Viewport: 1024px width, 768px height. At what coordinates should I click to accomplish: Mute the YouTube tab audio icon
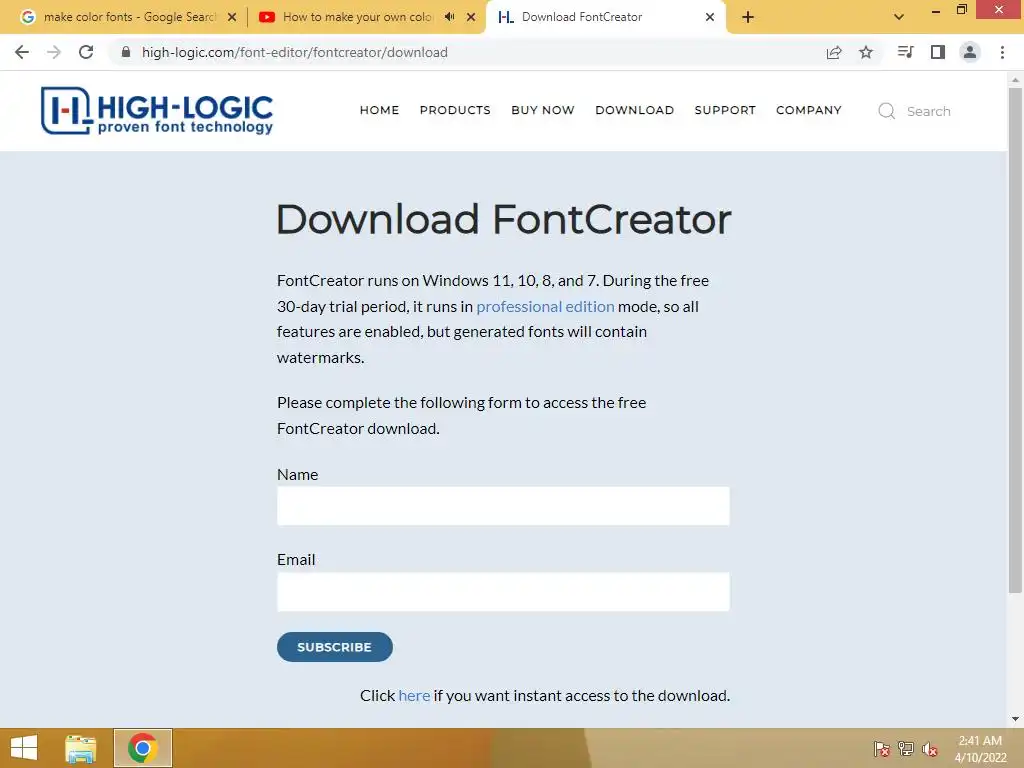click(449, 17)
